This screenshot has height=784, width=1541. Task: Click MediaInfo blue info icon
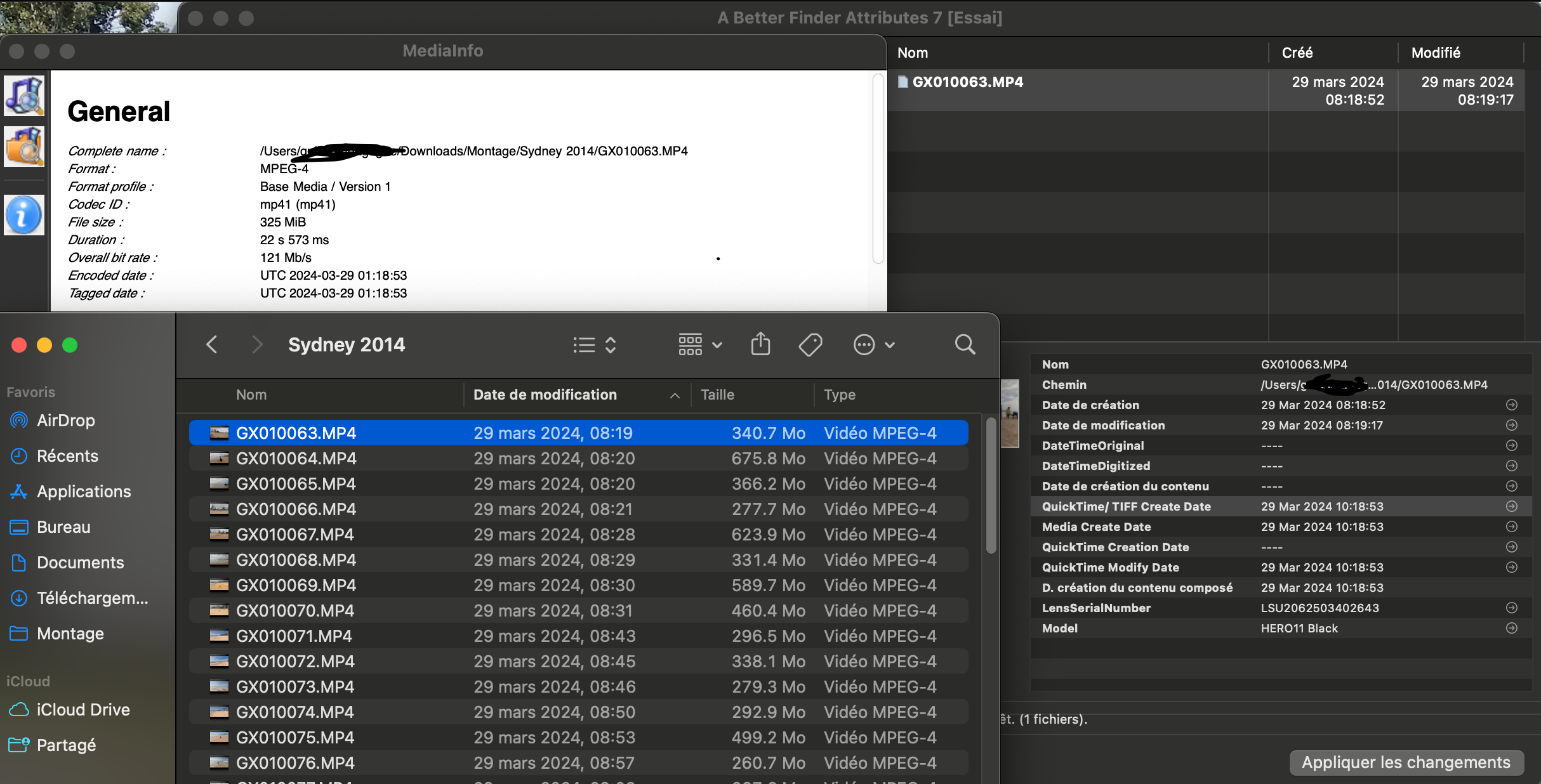(24, 215)
